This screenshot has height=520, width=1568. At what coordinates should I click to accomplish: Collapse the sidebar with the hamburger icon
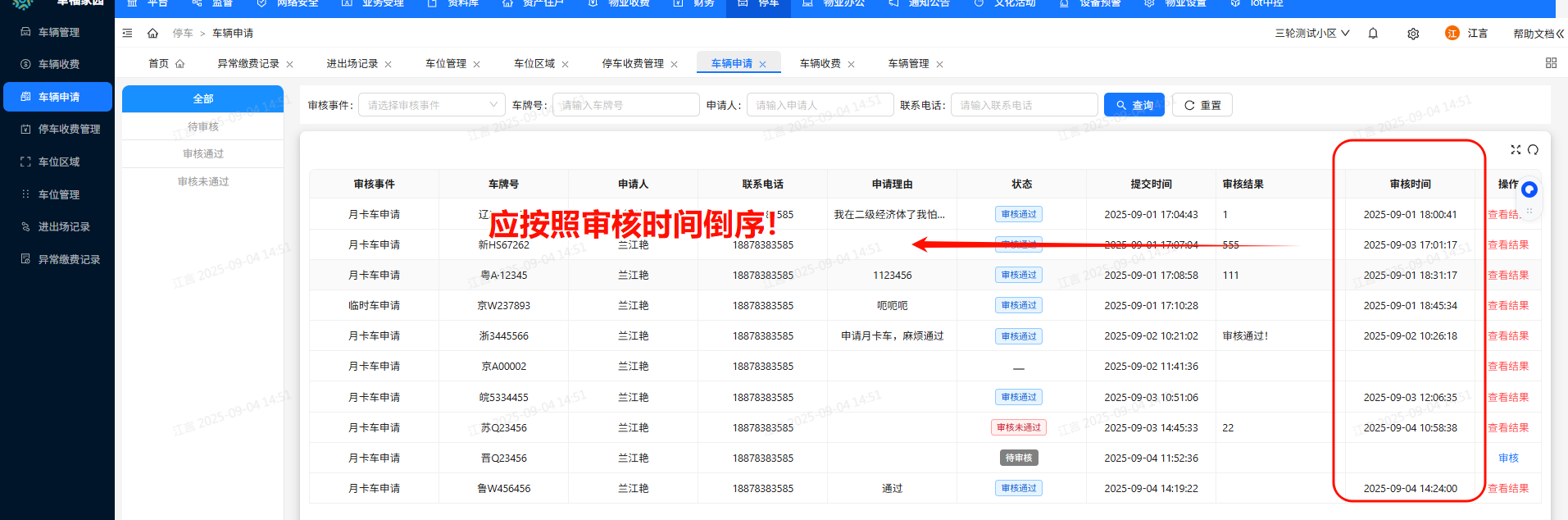tap(127, 34)
